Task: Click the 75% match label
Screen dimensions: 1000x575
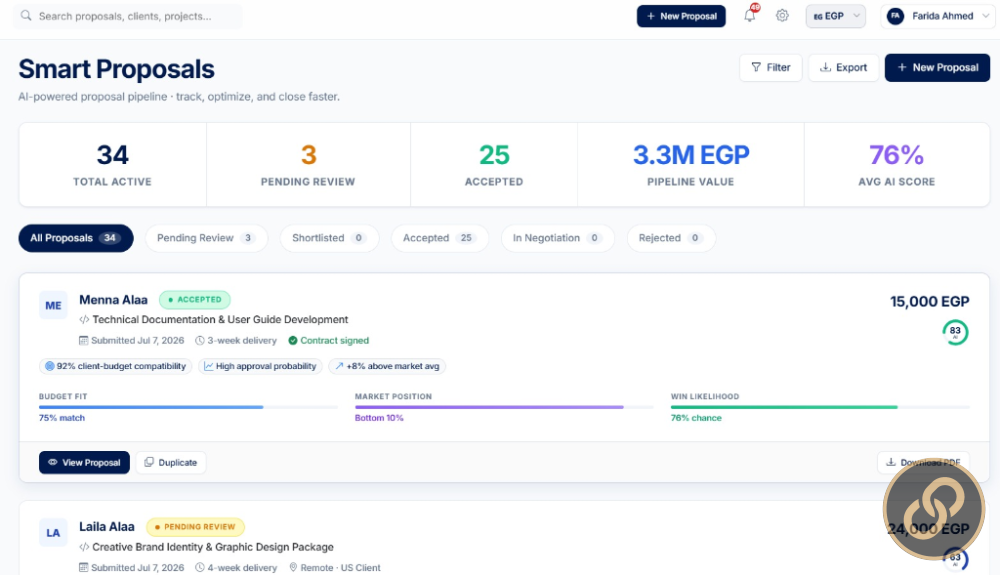Action: 62,418
